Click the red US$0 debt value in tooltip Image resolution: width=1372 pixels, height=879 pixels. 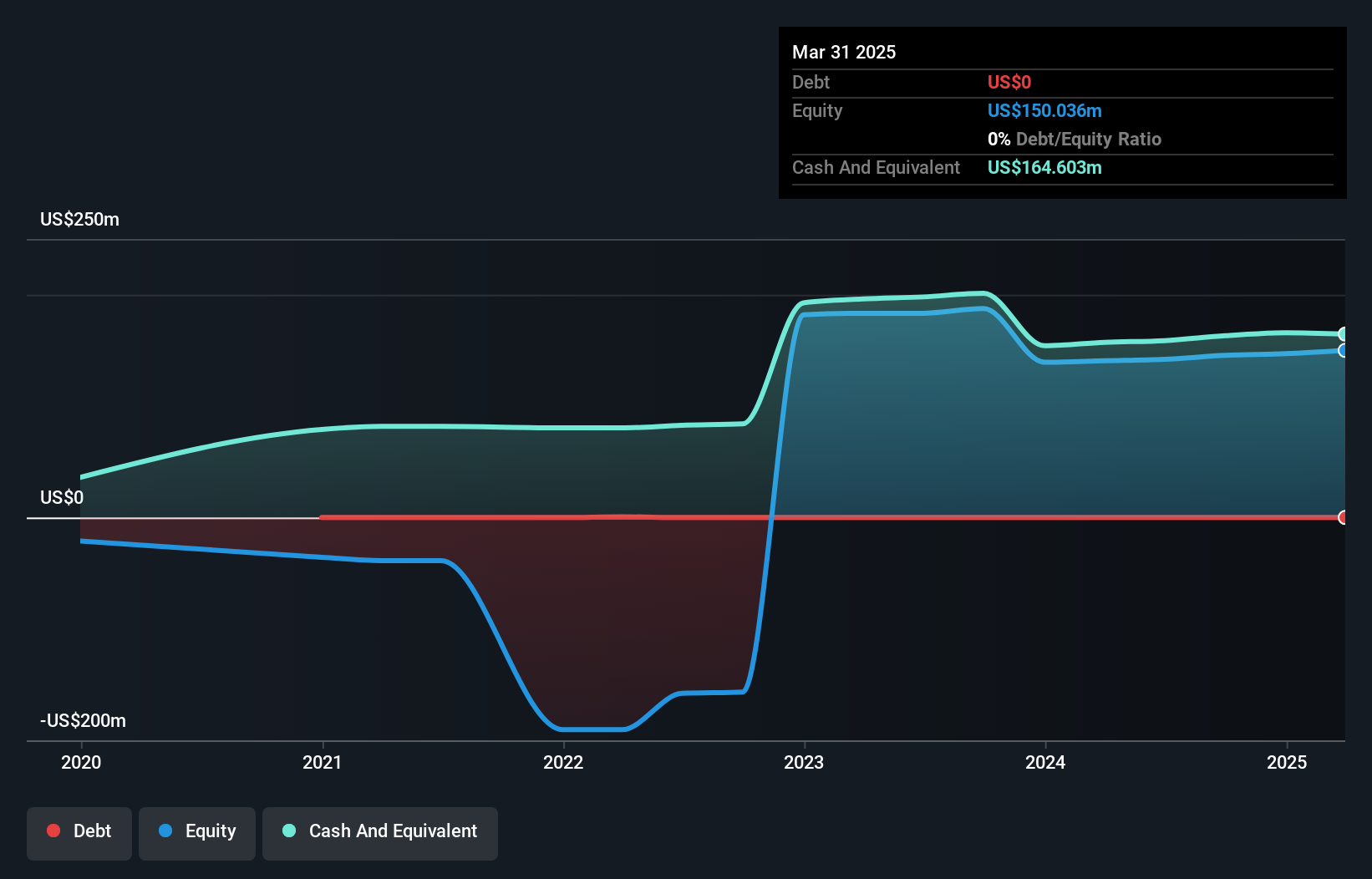[x=1009, y=82]
